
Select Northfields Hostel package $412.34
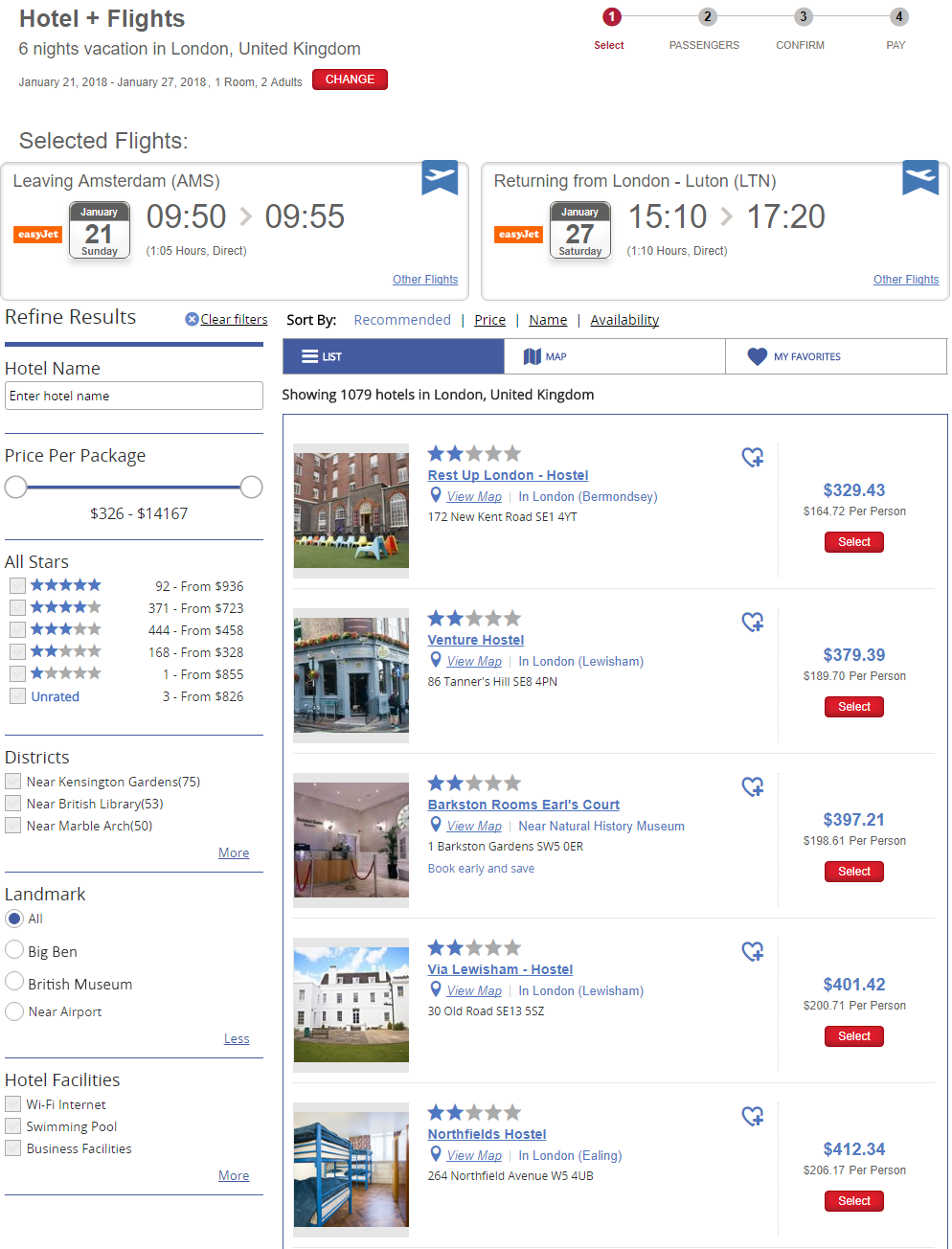[x=854, y=1201]
